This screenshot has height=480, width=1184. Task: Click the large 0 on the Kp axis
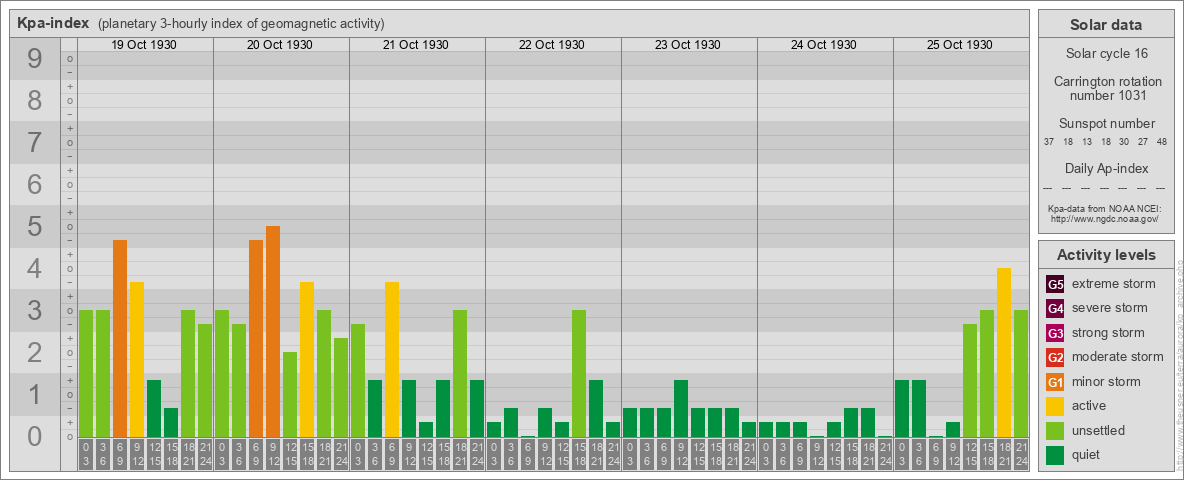[x=35, y=436]
